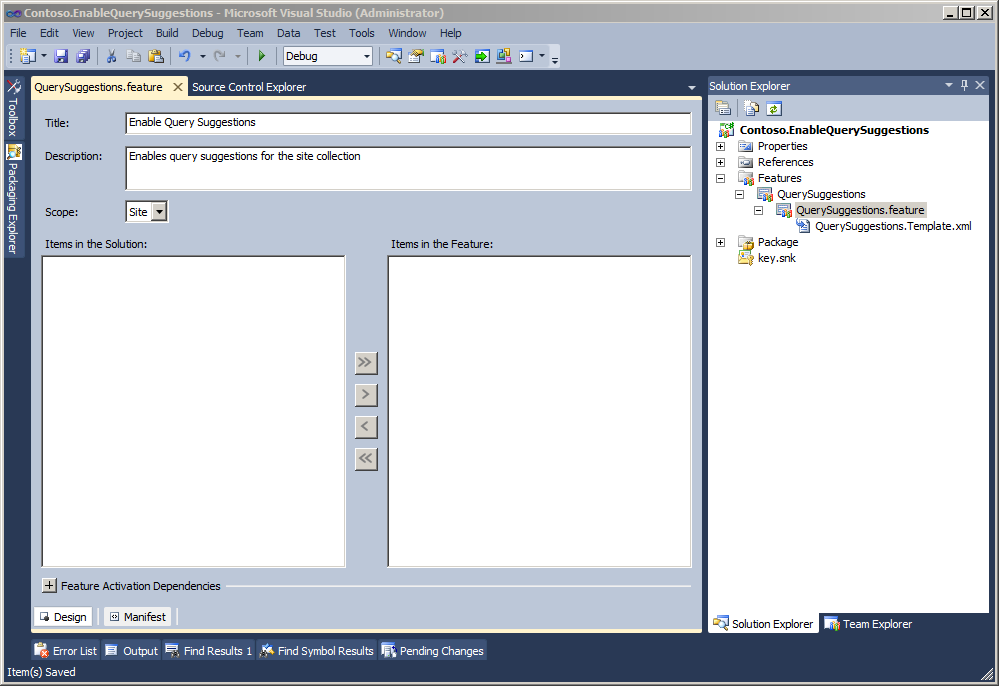
Task: Click the green arrow toolbar icon
Action: 482,56
